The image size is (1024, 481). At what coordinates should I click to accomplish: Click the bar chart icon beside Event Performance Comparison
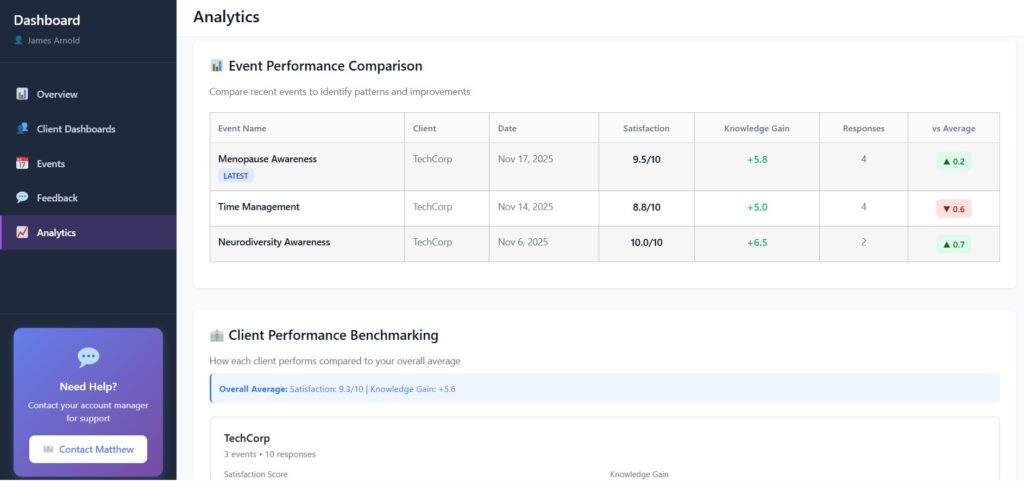[x=216, y=66]
